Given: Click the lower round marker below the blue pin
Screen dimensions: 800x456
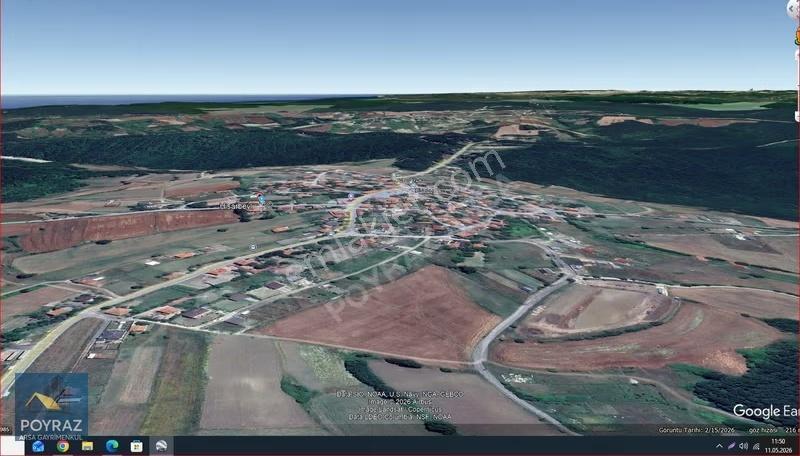Looking at the screenshot, I should pos(253,247).
